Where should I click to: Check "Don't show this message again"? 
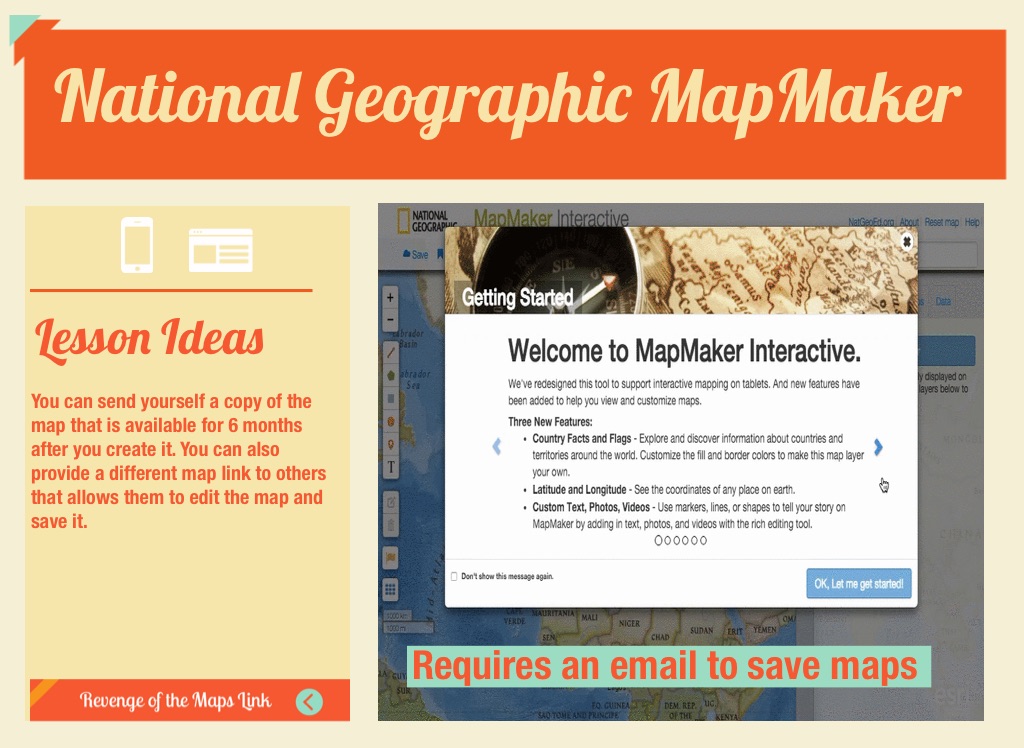pos(454,577)
